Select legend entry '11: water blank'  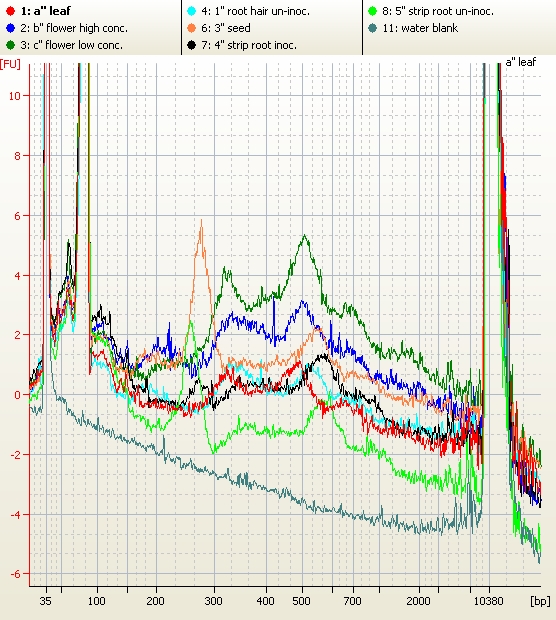coord(420,28)
